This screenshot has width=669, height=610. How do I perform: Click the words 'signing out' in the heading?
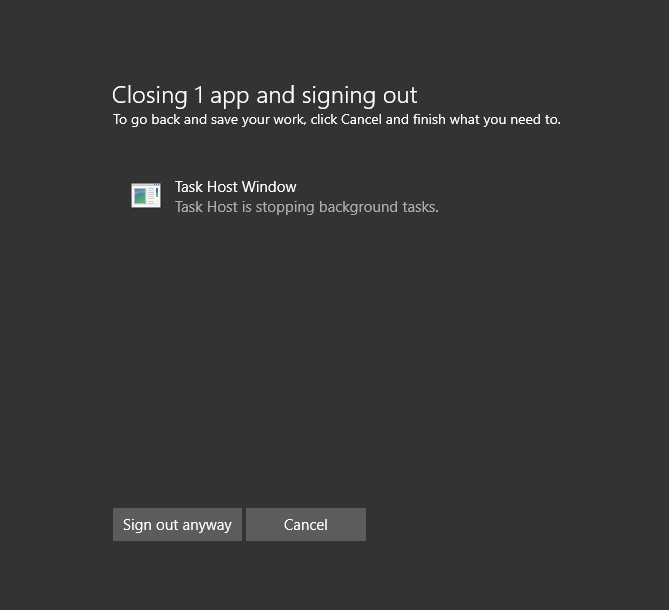pyautogui.click(x=360, y=96)
